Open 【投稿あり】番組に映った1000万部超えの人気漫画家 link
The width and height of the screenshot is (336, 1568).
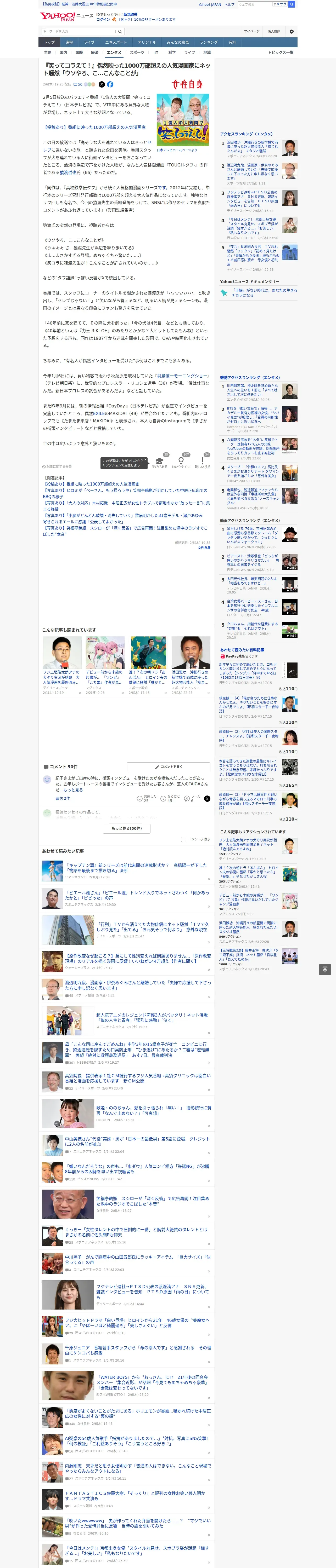pyautogui.click(x=94, y=128)
